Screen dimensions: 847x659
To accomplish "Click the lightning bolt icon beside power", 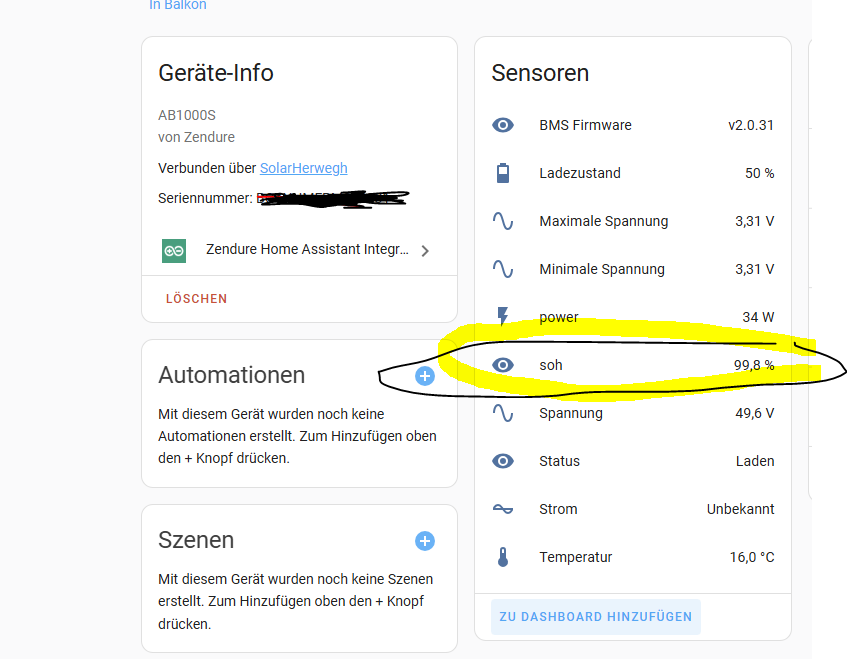I will [502, 317].
